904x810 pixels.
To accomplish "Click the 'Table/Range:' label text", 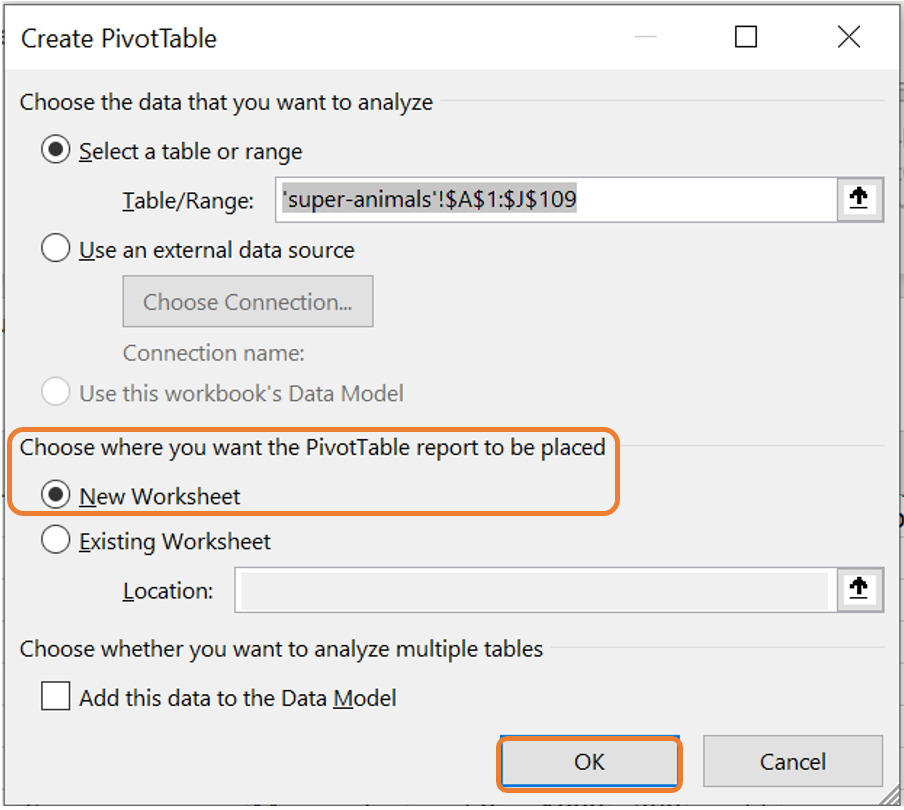I will pos(188,201).
